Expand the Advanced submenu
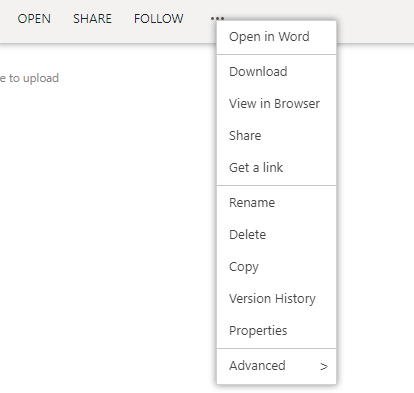This screenshot has width=414, height=393. click(x=276, y=366)
